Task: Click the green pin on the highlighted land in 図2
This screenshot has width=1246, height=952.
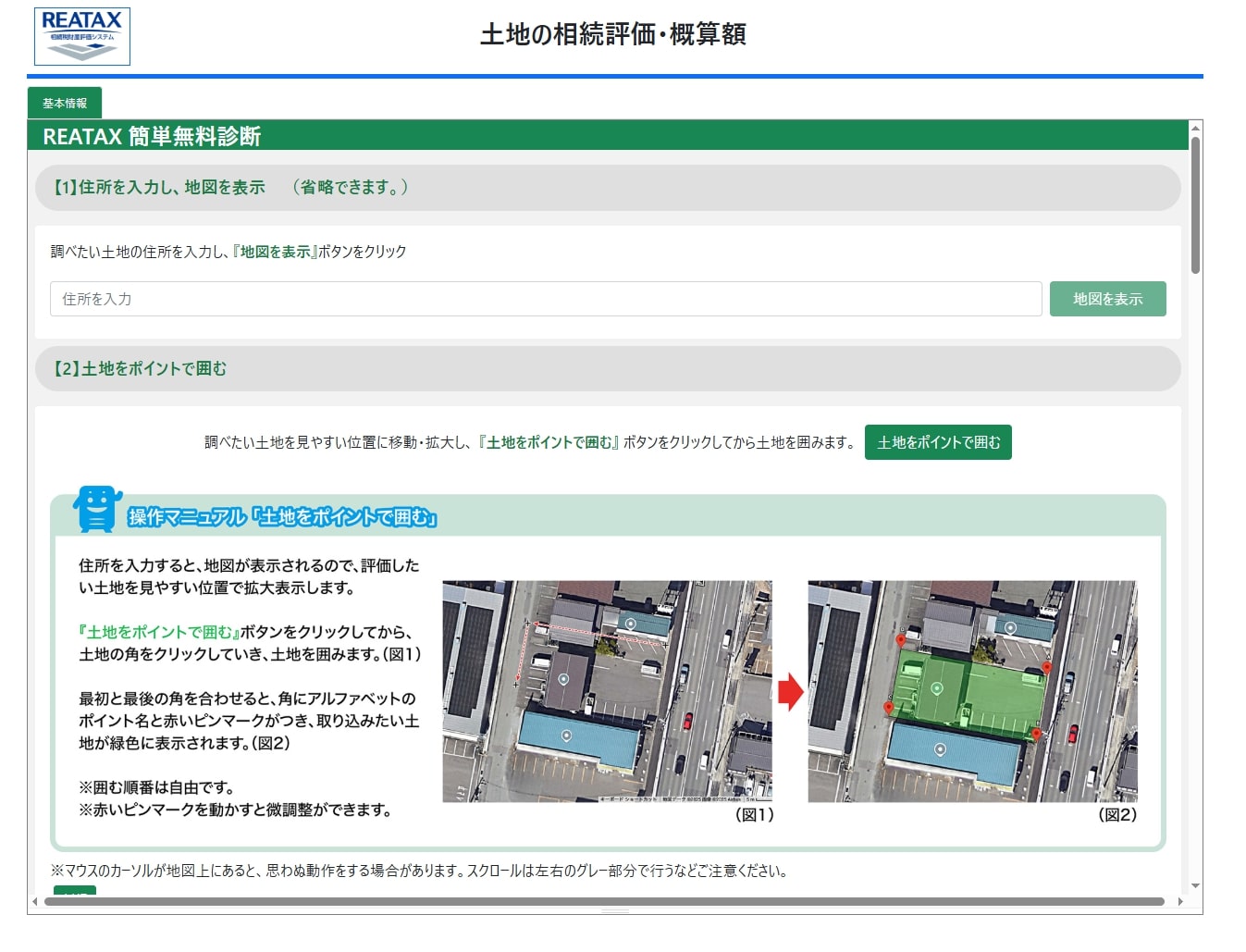Action: (x=937, y=687)
